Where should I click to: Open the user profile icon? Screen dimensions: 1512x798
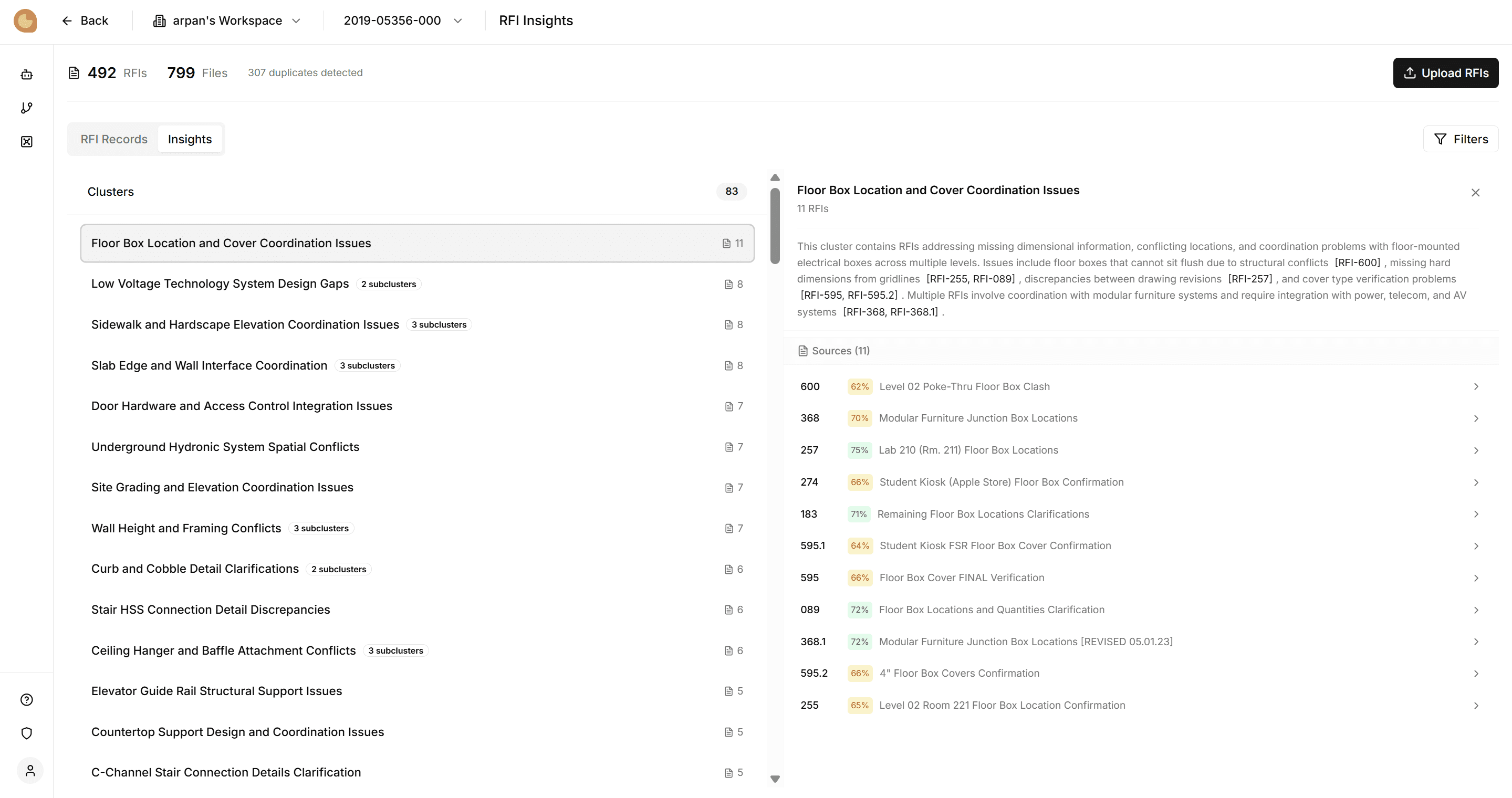(30, 770)
